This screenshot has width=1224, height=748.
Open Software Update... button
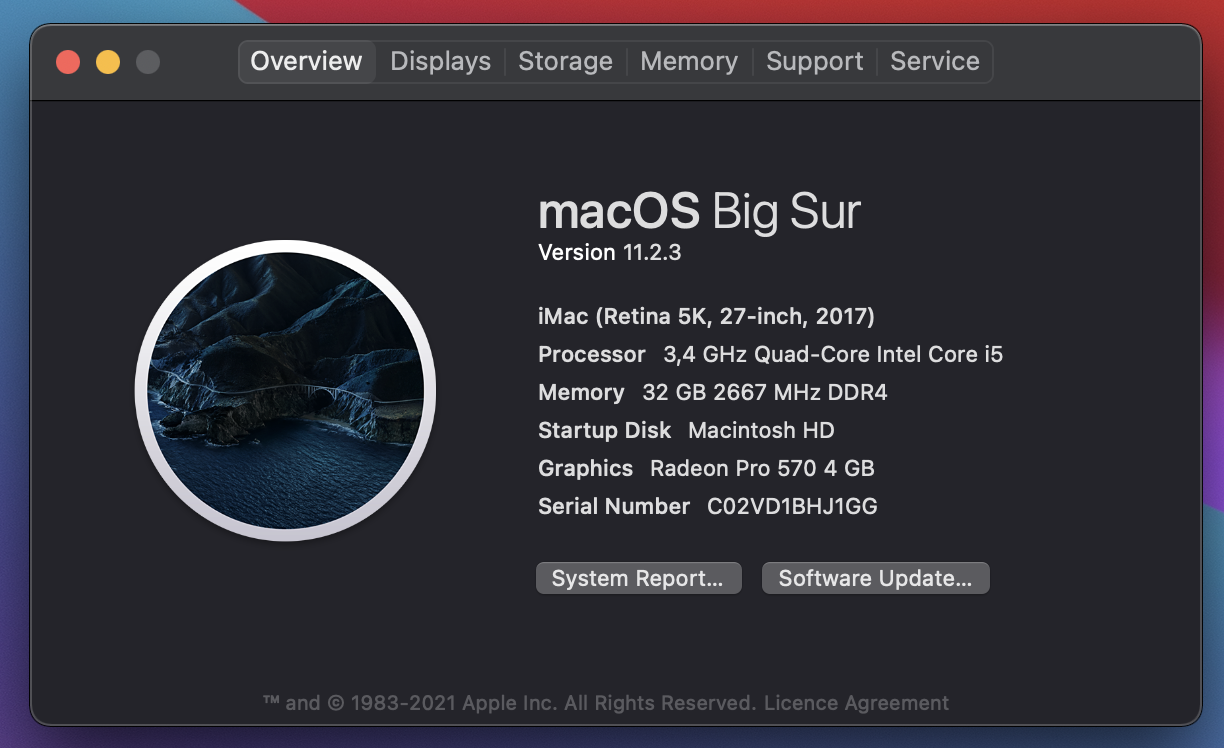click(875, 578)
